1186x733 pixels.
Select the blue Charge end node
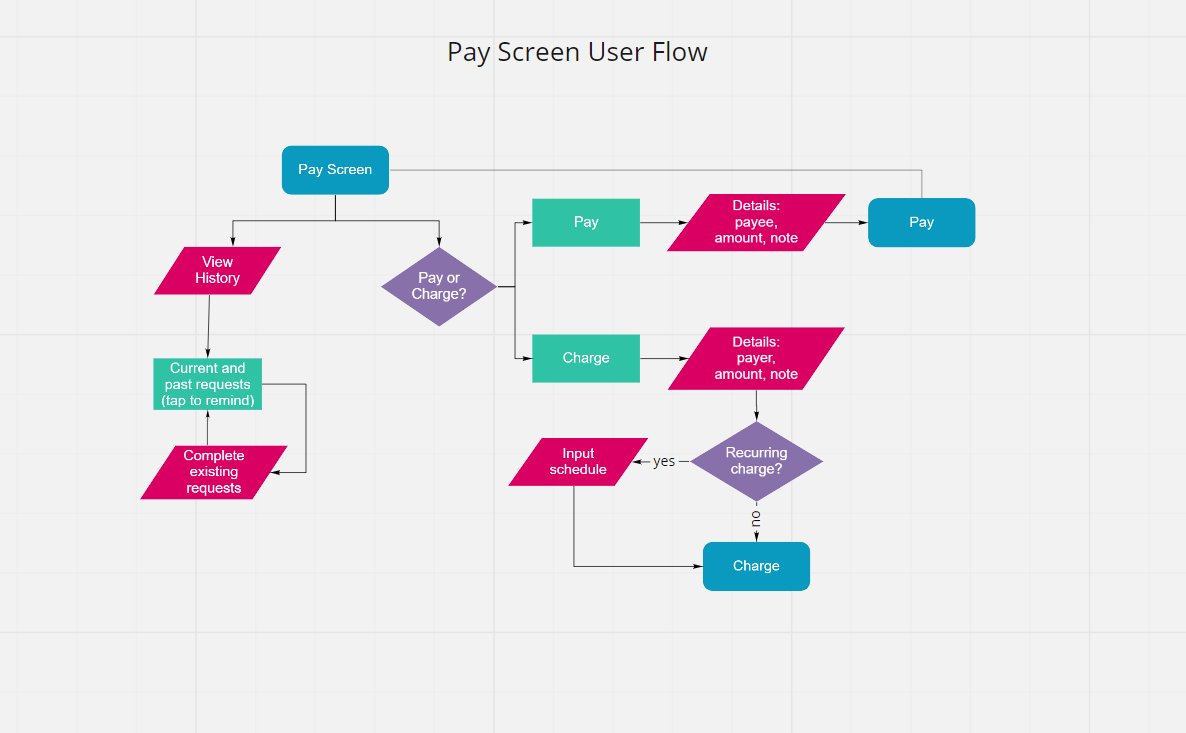756,566
